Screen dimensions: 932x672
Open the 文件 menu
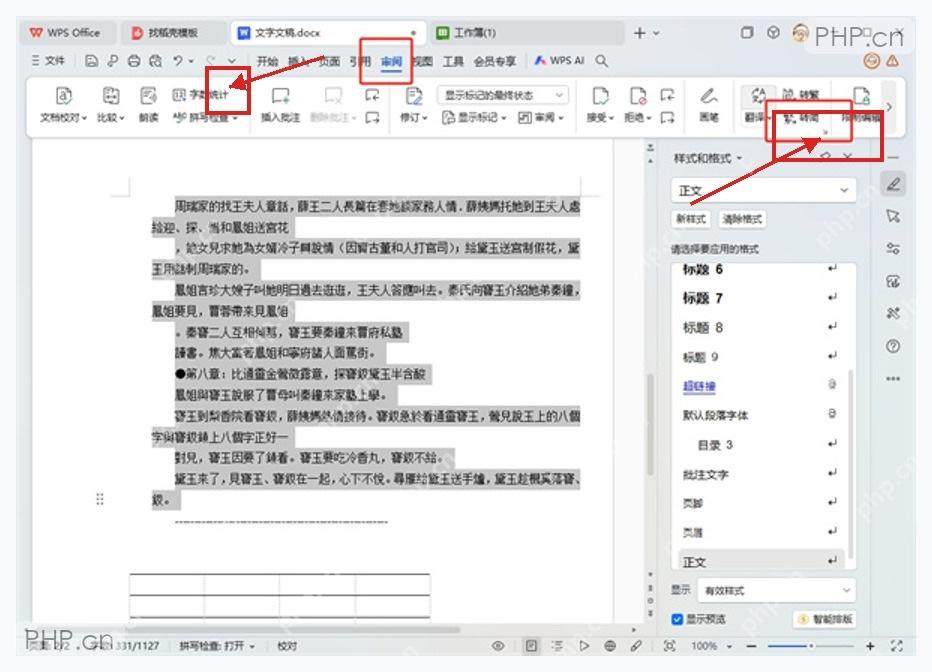pos(48,61)
